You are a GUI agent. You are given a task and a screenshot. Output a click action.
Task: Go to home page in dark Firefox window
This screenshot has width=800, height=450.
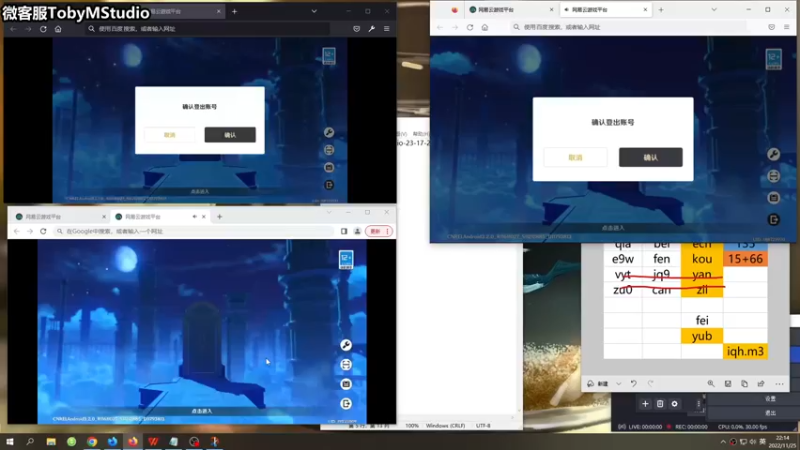58,29
